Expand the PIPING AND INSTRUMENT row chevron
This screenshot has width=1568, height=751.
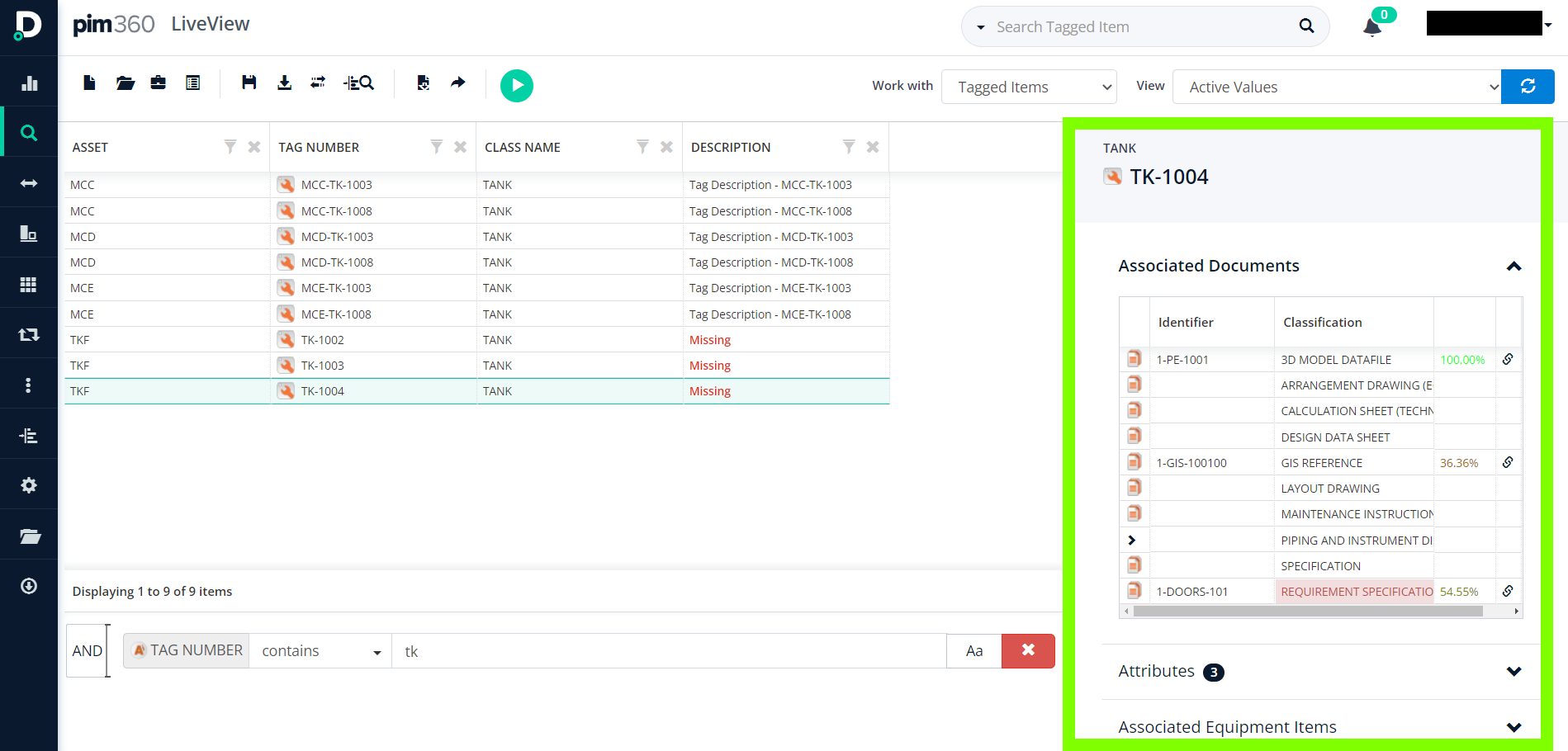[1132, 541]
